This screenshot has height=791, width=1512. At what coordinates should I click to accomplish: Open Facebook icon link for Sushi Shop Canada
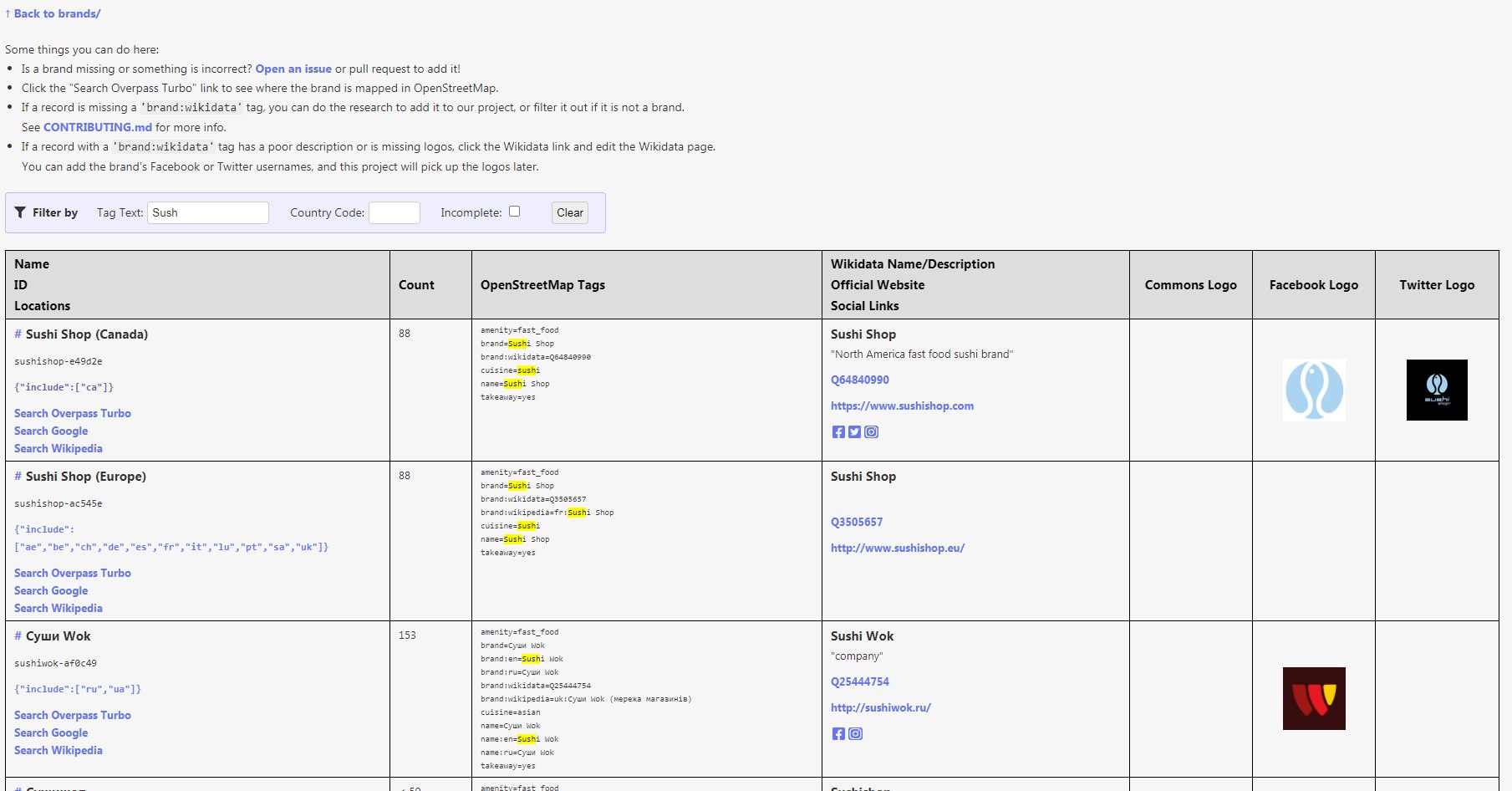coord(838,431)
